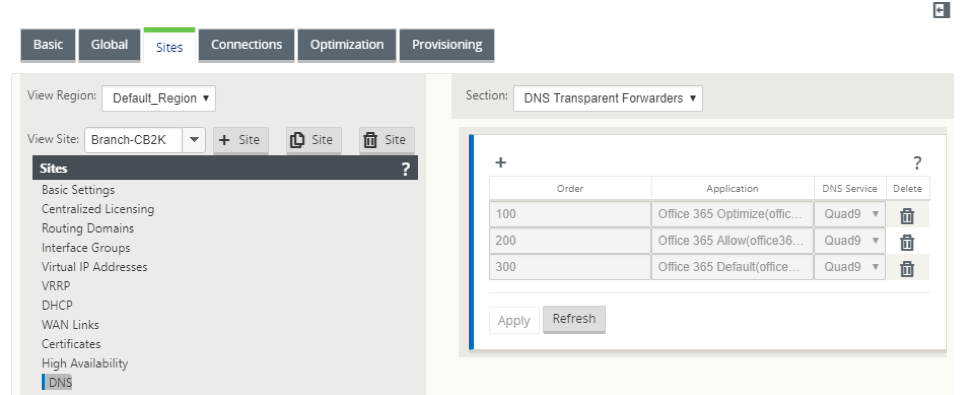Open Virtual IP Addresses settings
974x395 pixels.
coord(94,267)
